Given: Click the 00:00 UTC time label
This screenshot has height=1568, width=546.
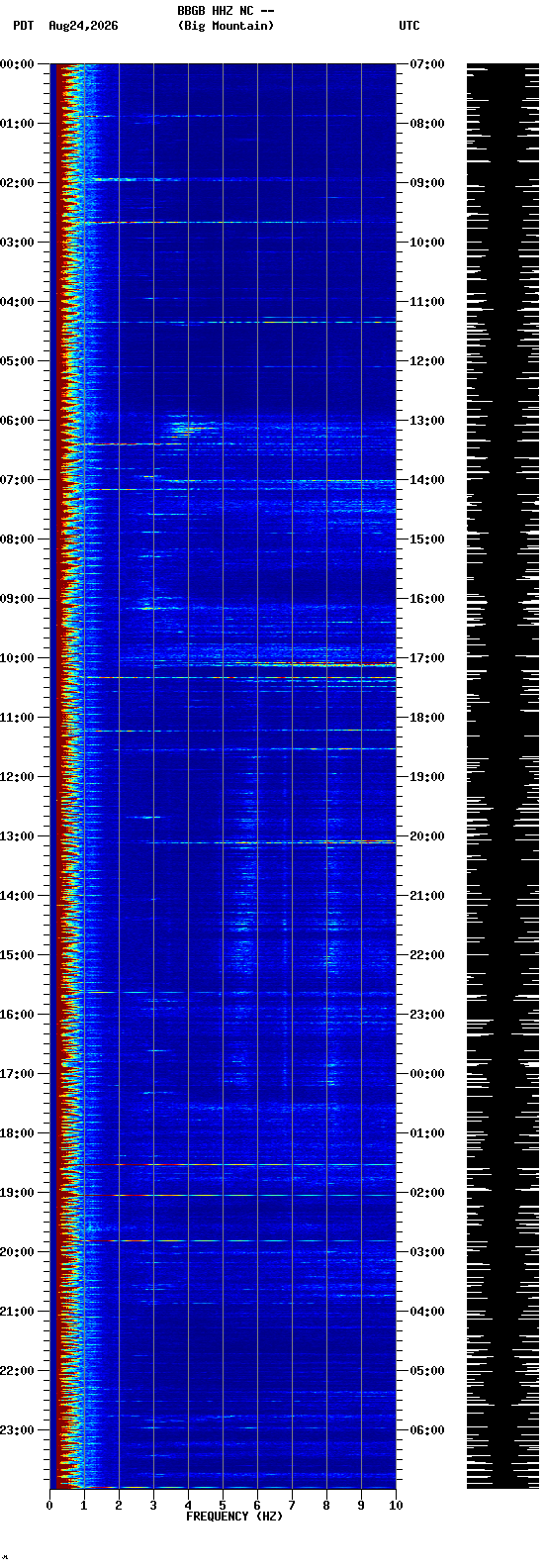Looking at the screenshot, I should click(427, 1074).
